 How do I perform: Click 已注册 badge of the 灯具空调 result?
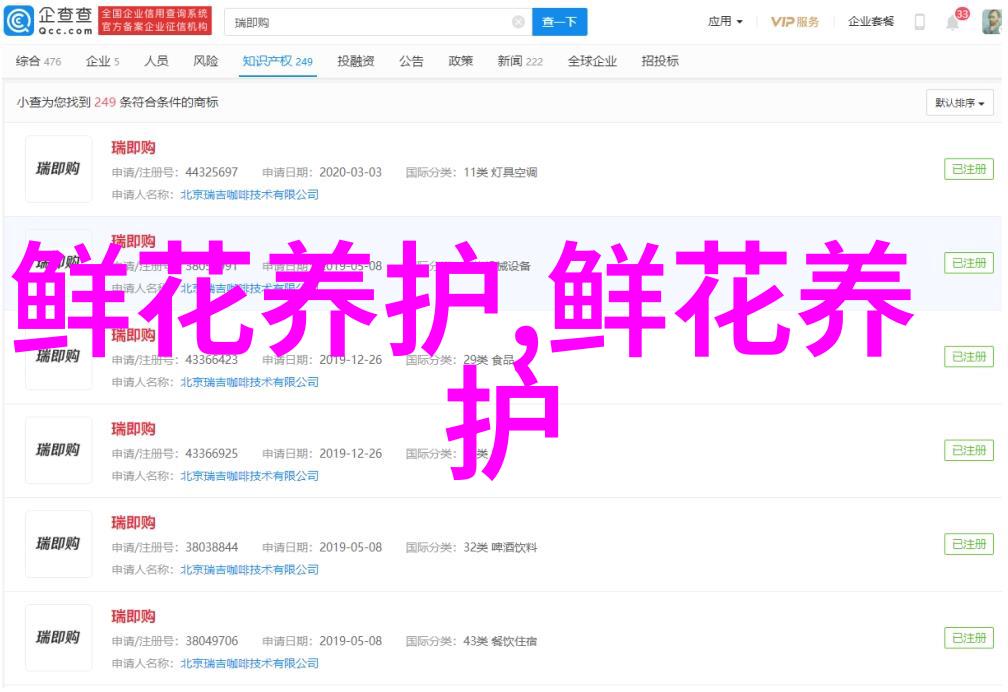pos(969,169)
